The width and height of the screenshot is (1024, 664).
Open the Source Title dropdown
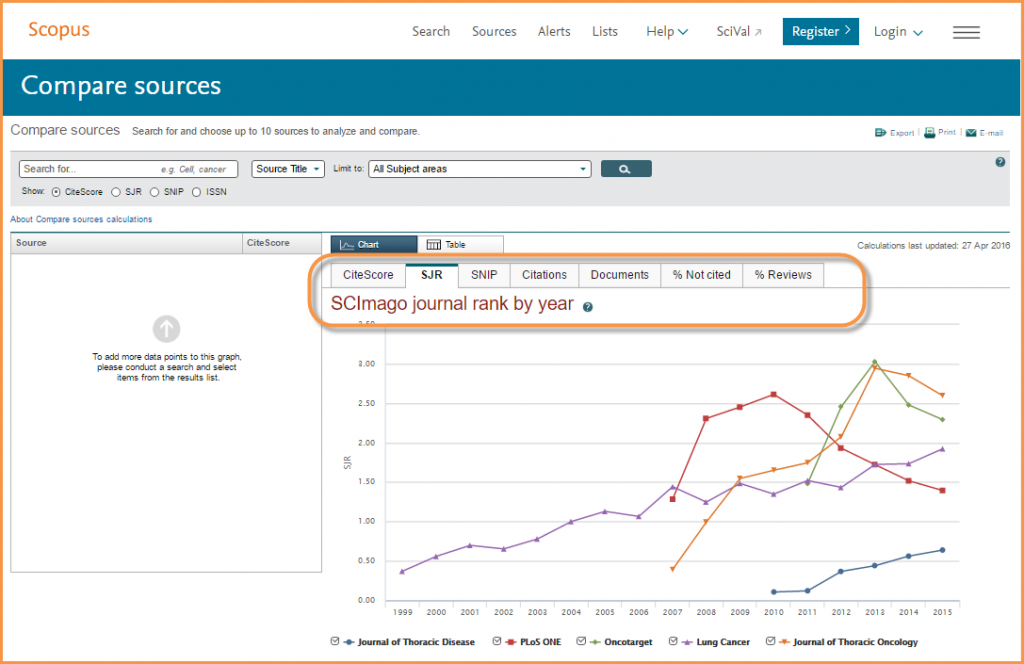click(288, 169)
